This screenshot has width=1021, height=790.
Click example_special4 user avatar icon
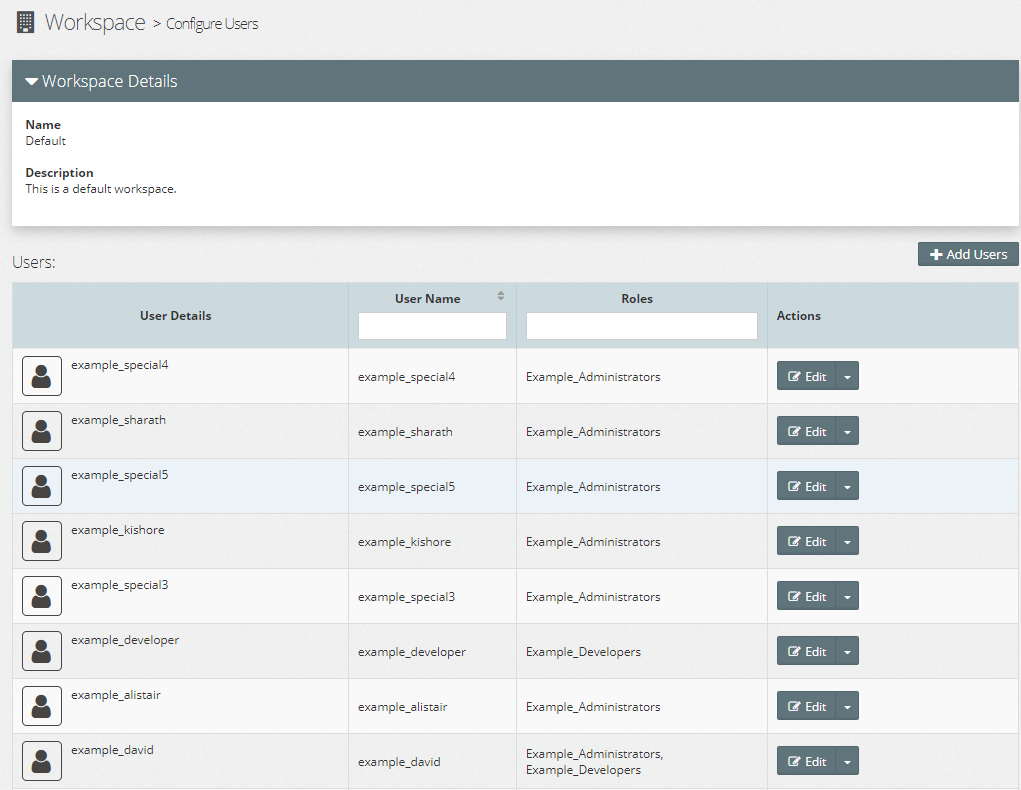point(42,376)
